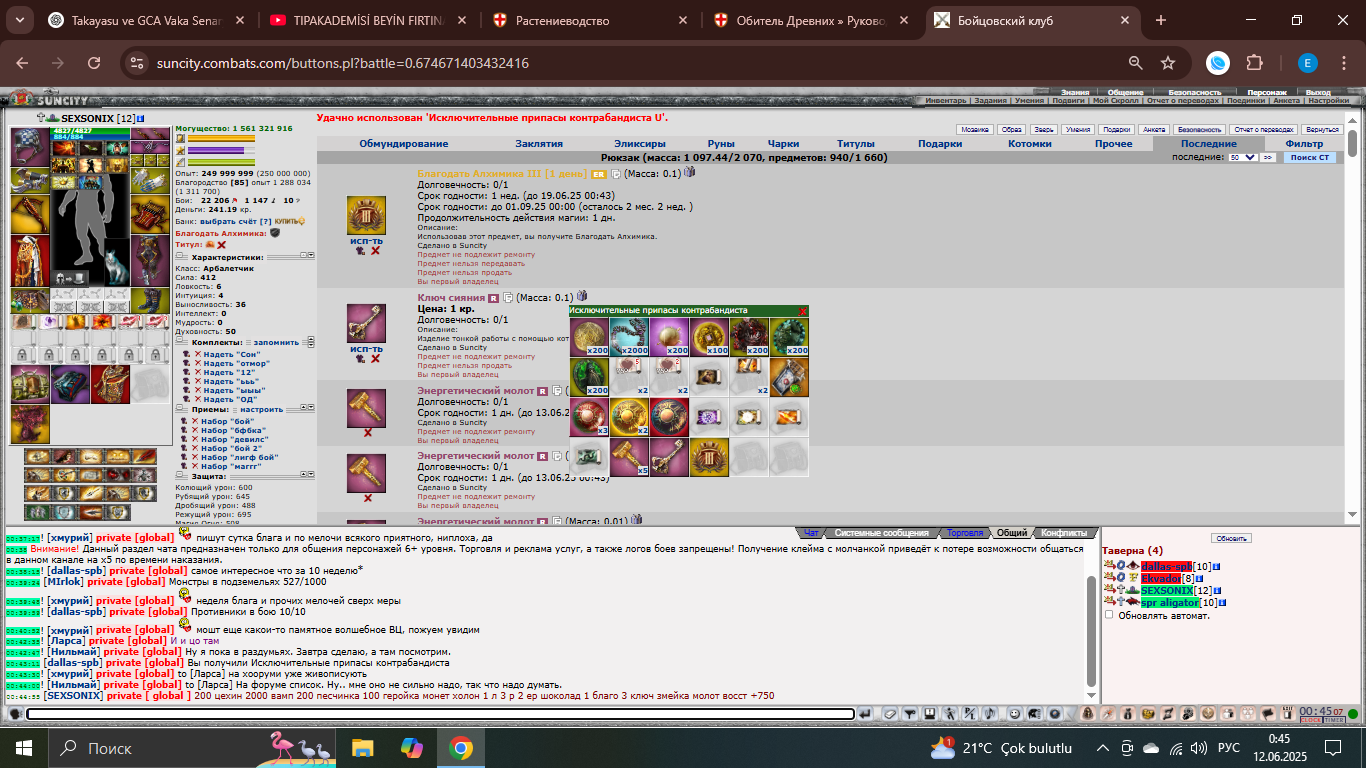The height and width of the screenshot is (768, 1366).
Task: Open the последние count dropdown (50)
Action: 1243,158
